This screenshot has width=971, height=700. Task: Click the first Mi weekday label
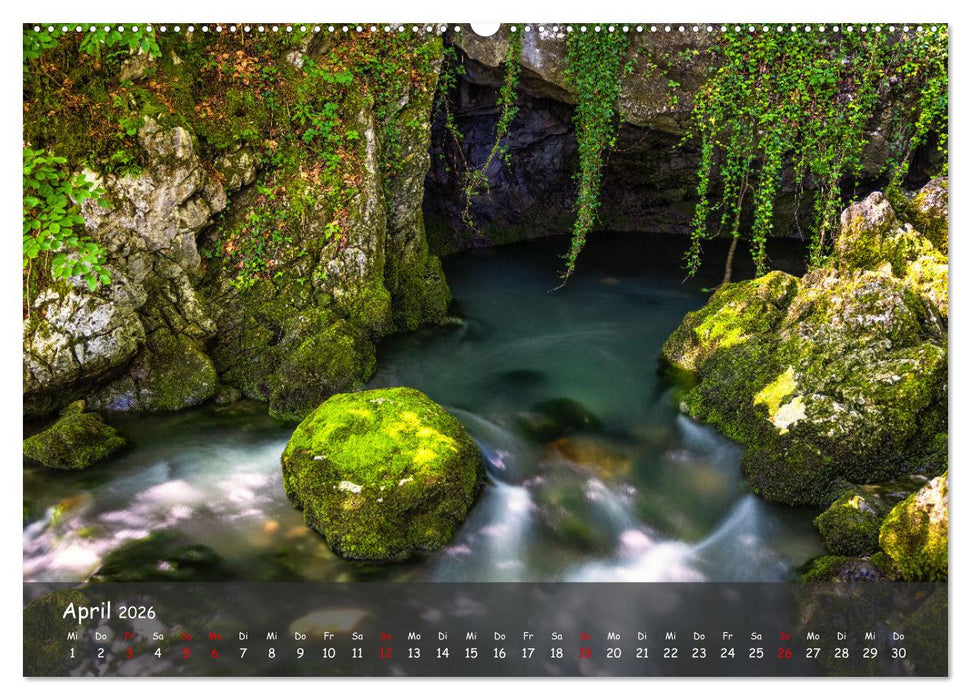coord(71,637)
